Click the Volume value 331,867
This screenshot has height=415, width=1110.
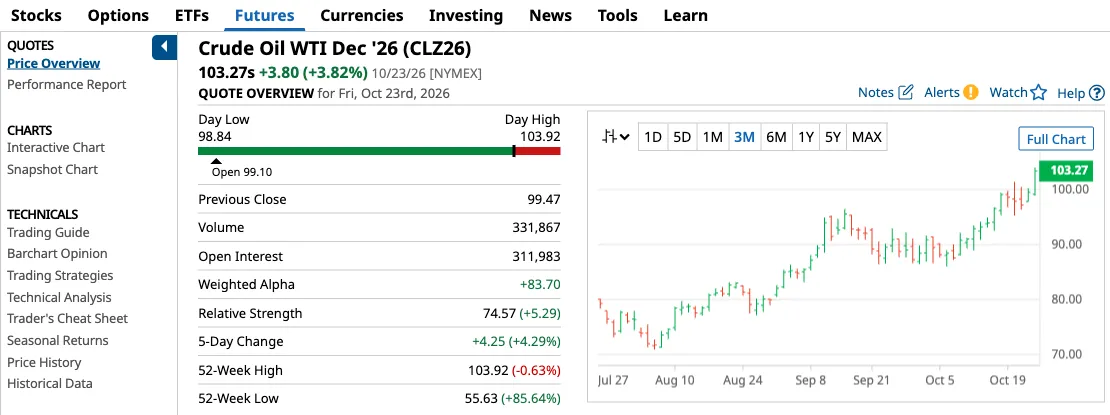536,228
